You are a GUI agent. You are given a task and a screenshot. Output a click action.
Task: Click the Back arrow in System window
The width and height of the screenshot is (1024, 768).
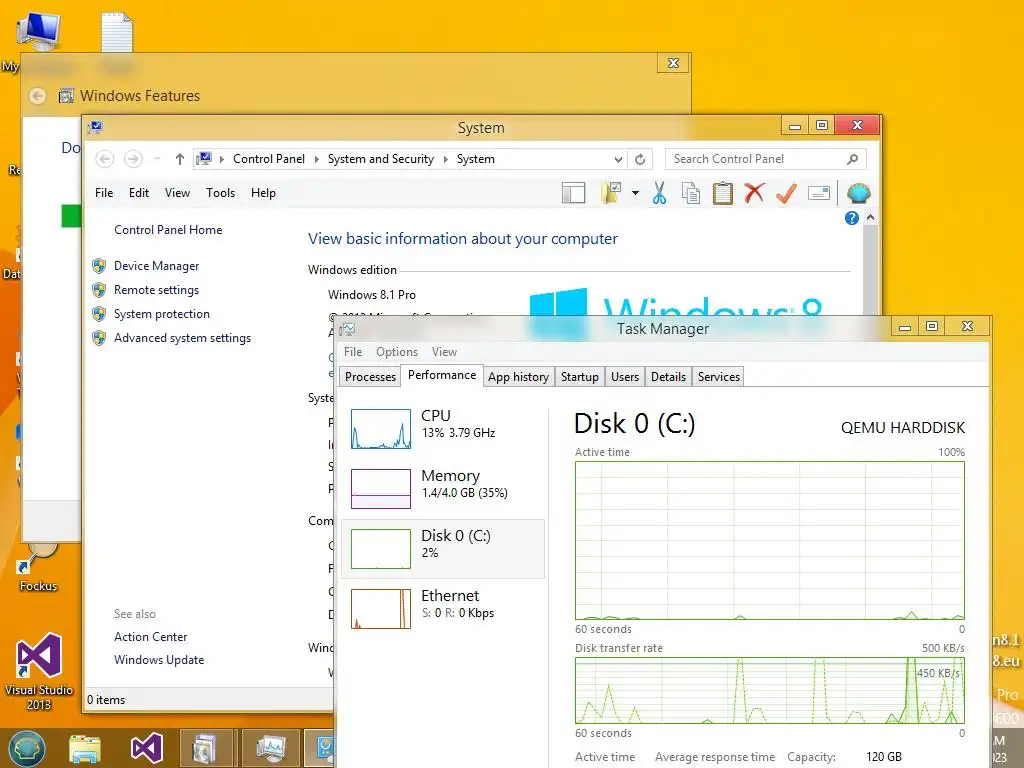point(104,159)
